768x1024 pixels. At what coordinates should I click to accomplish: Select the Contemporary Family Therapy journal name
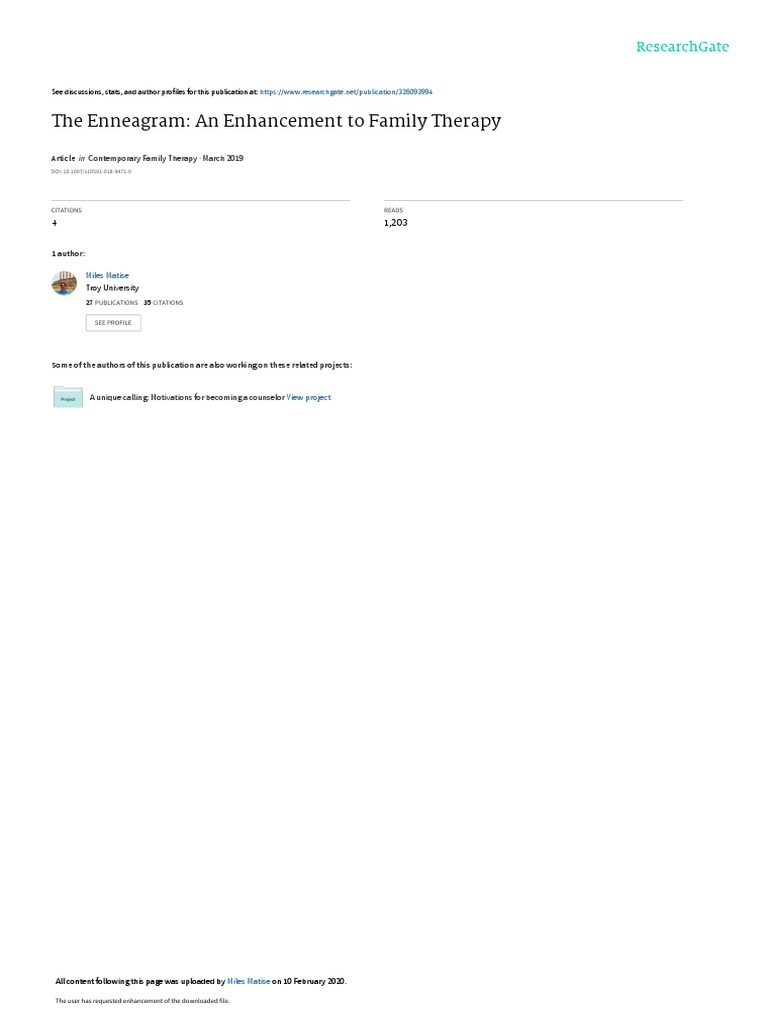click(142, 158)
